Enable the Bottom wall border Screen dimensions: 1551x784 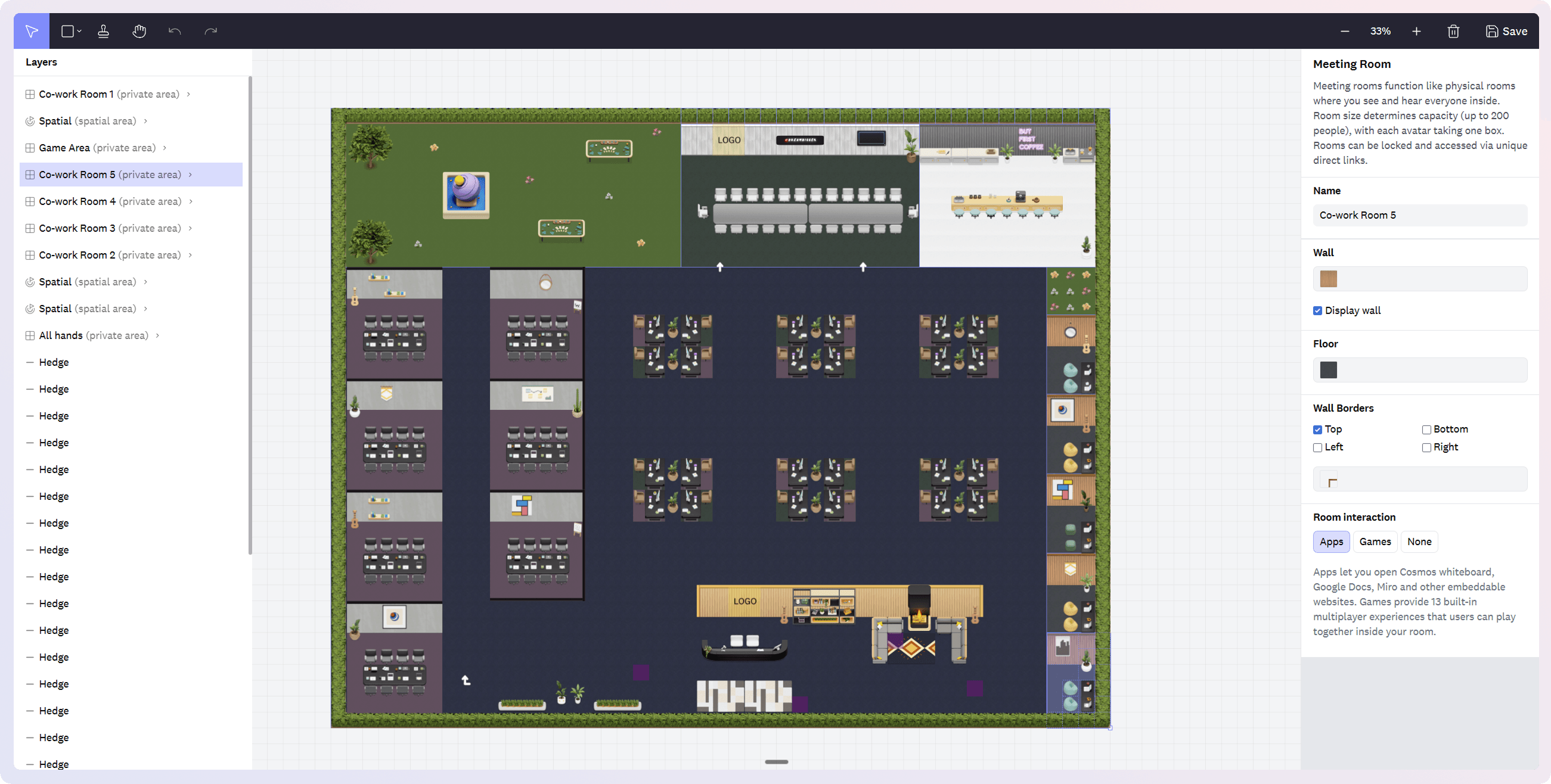(1426, 430)
